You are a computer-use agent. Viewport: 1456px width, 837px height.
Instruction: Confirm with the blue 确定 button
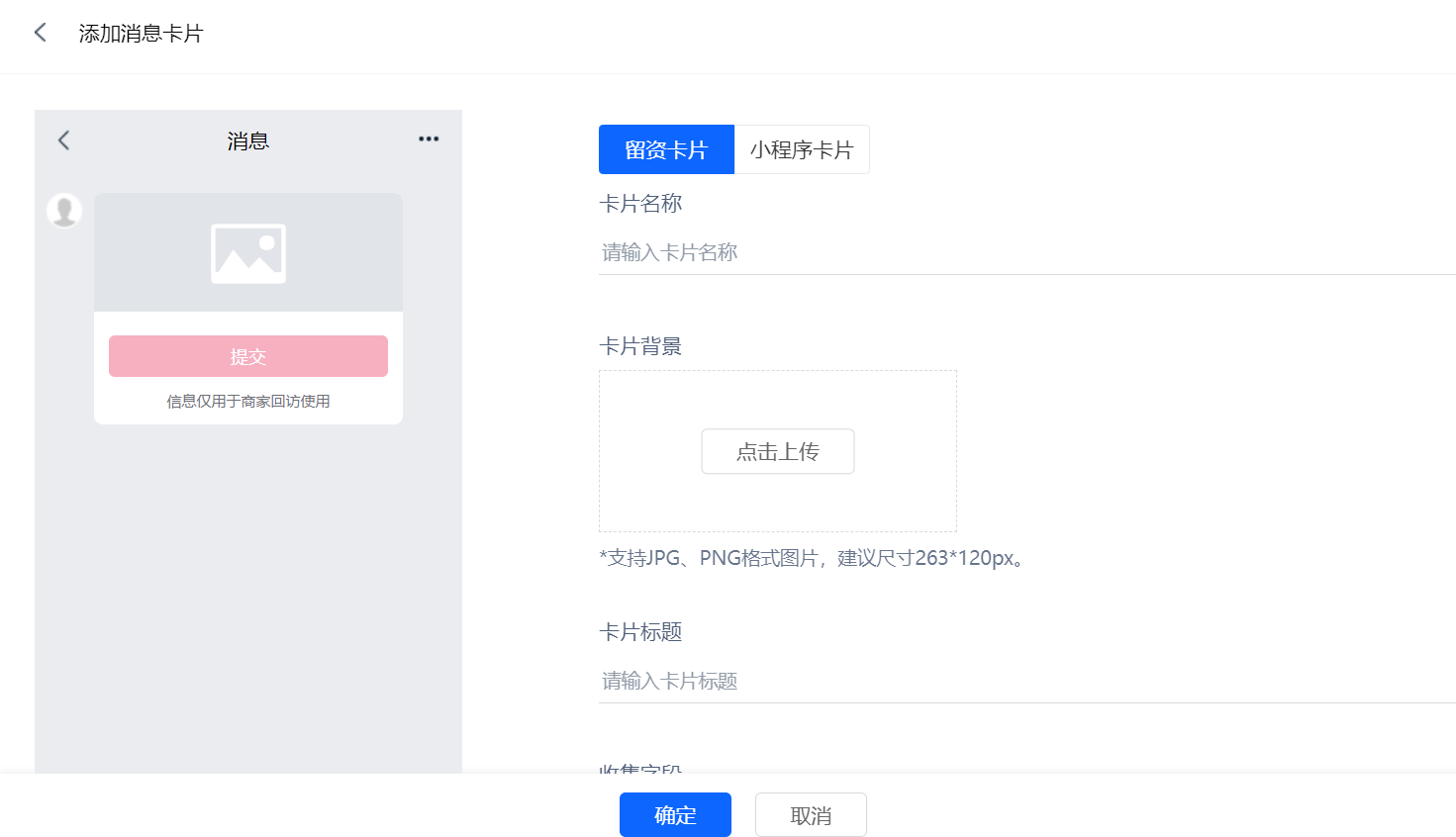(675, 814)
